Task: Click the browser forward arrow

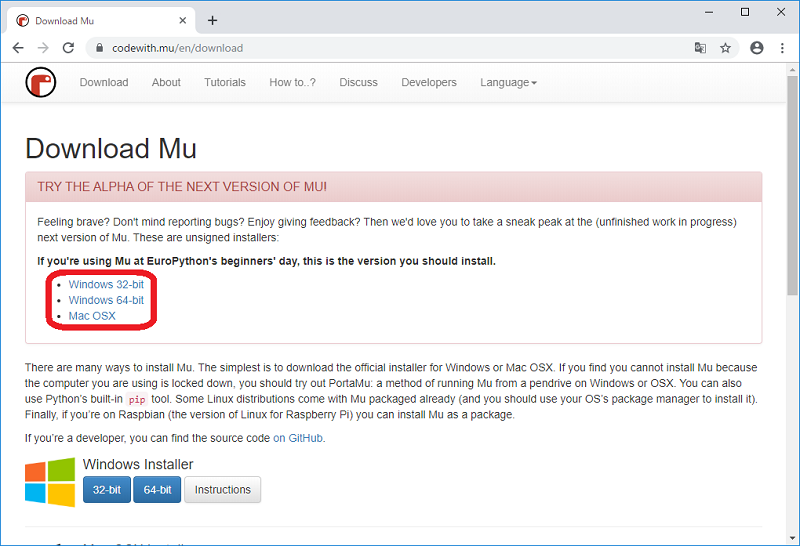Action: (43, 48)
